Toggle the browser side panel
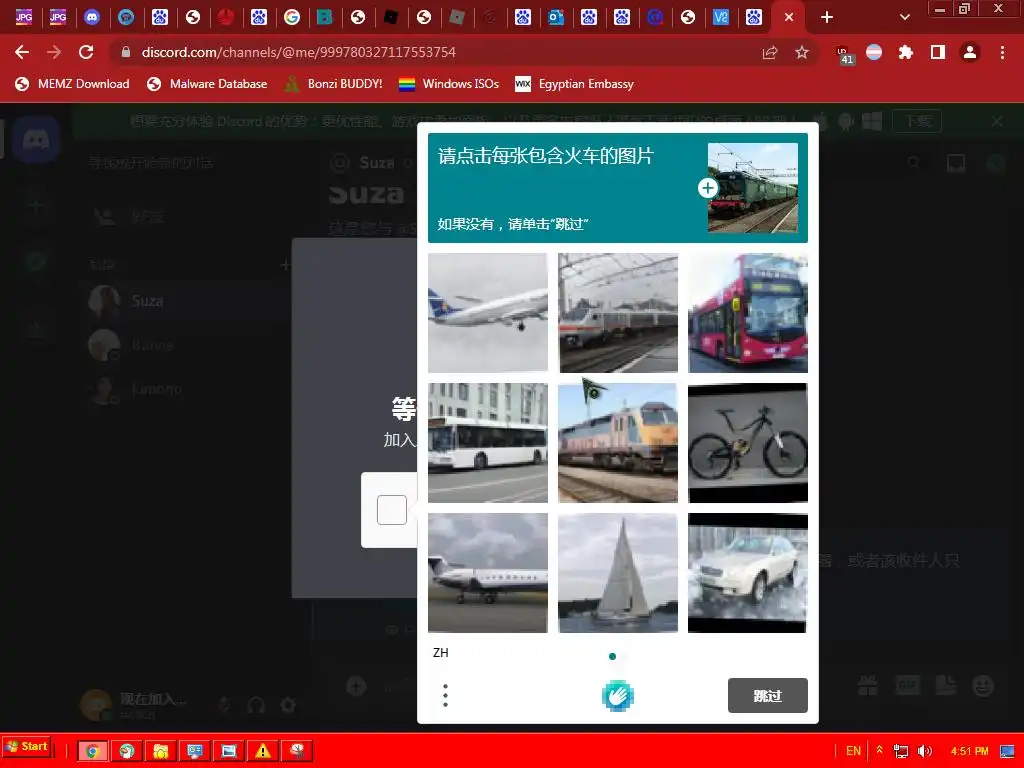 [938, 52]
